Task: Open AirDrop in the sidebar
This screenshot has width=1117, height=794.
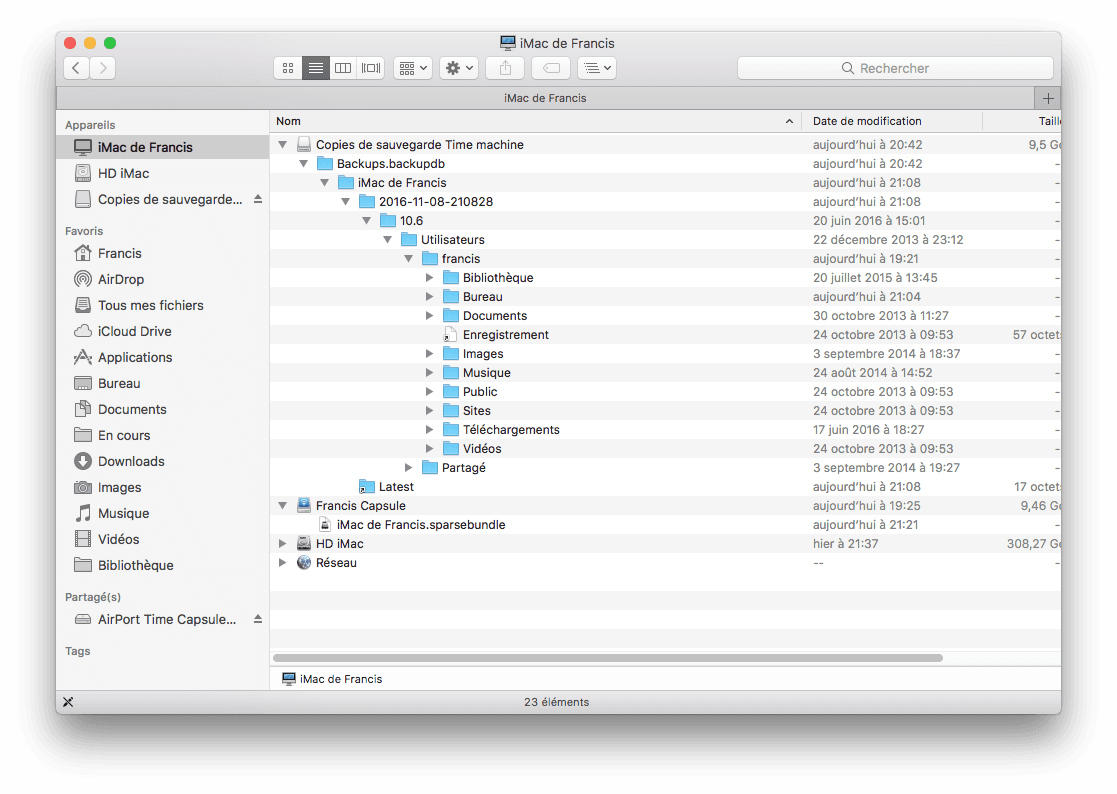Action: coord(162,279)
